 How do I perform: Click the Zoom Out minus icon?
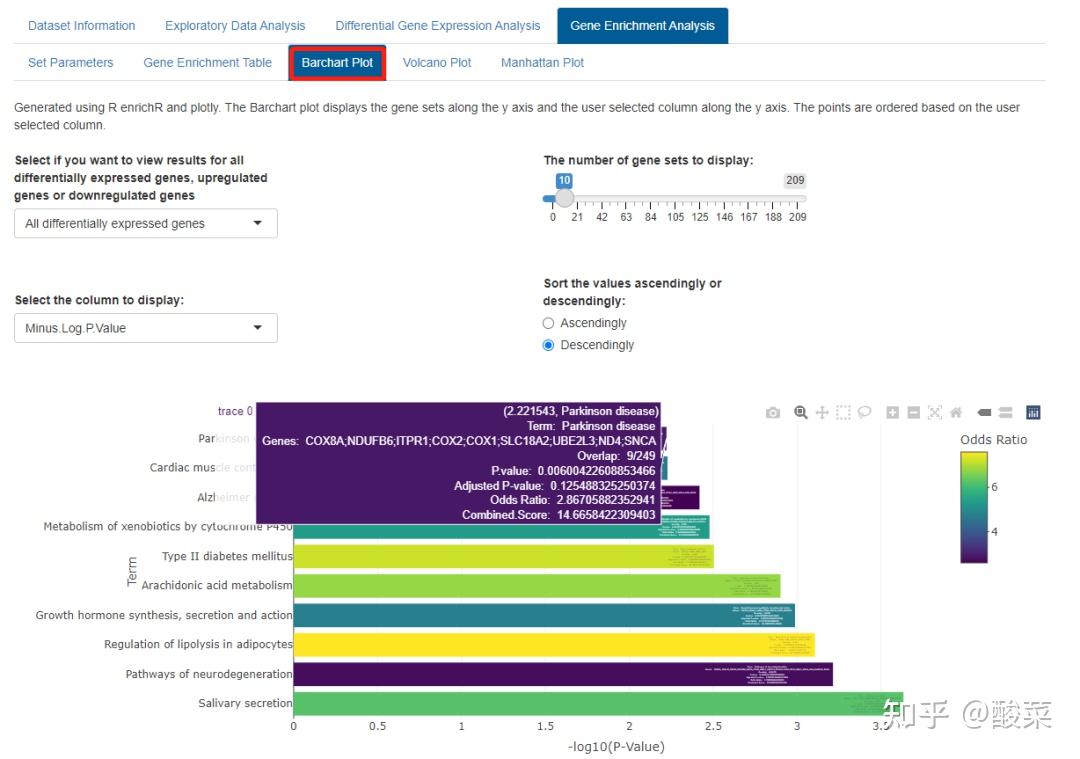coord(914,412)
